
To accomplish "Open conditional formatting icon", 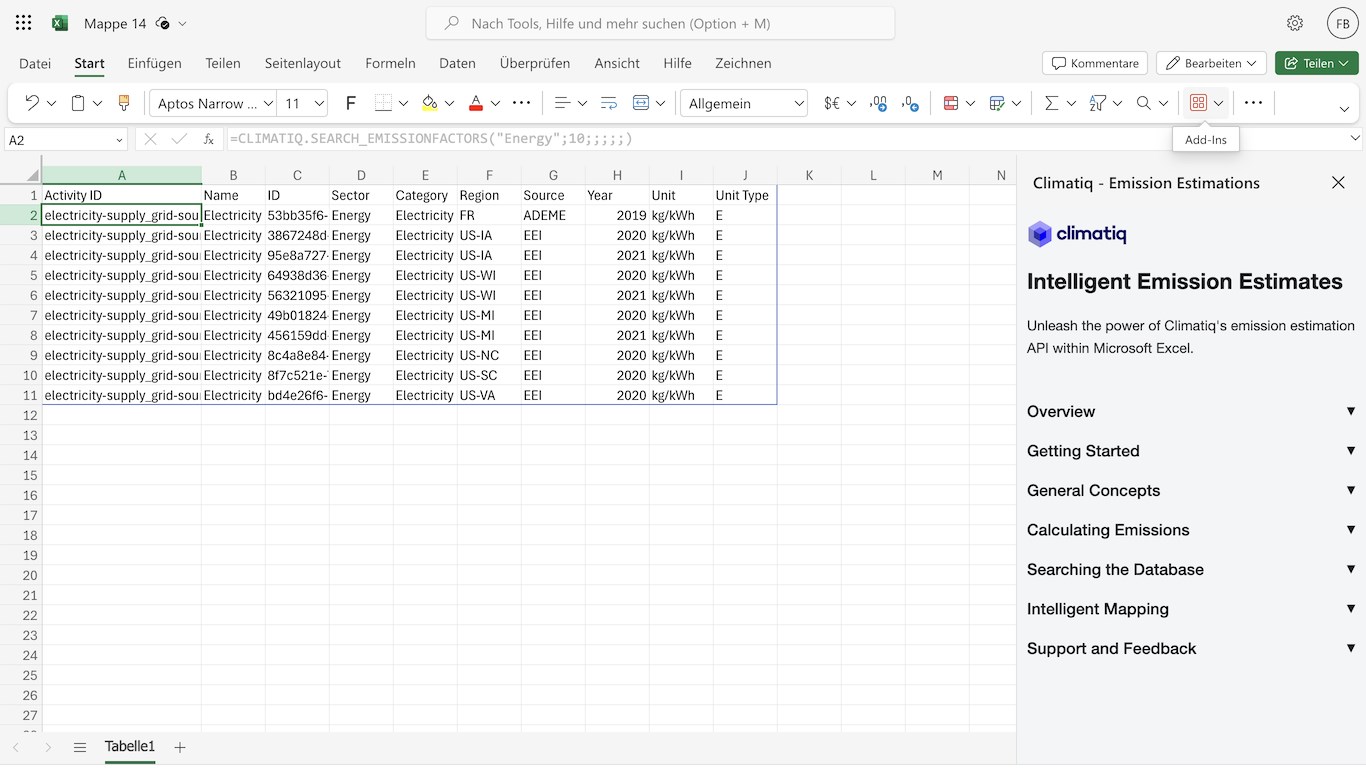I will click(x=951, y=103).
